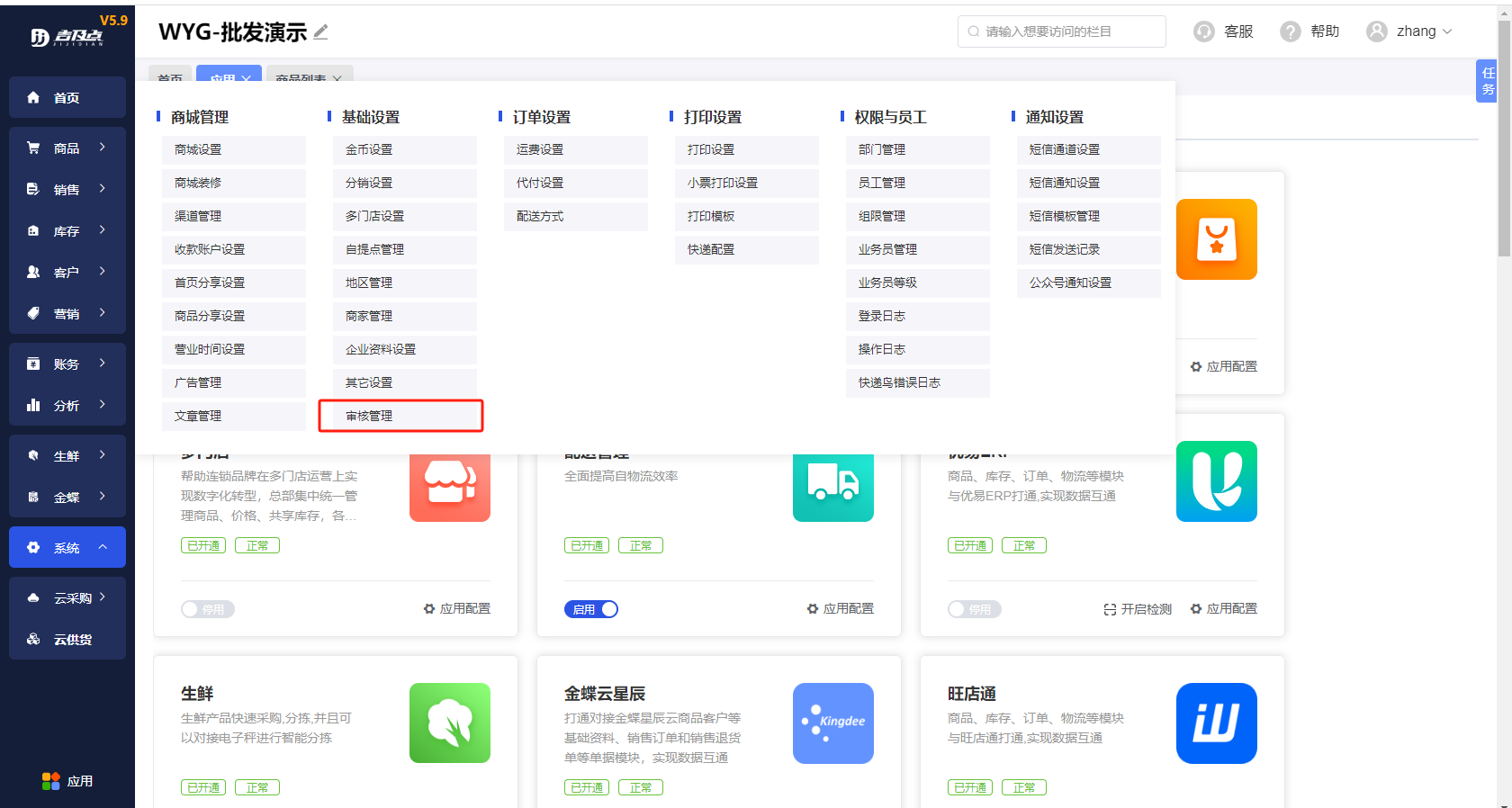This screenshot has width=1512, height=808.
Task: Open the 金蝶云星辰 Kingdee app icon
Action: tap(832, 723)
